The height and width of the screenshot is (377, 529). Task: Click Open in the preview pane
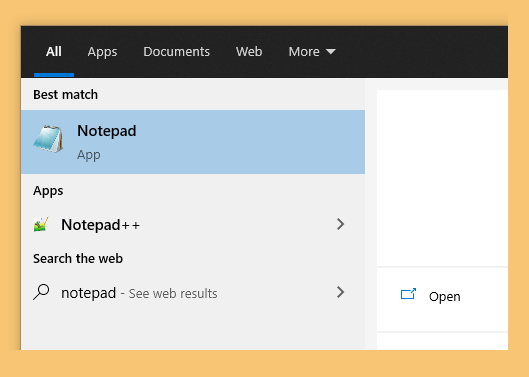pyautogui.click(x=444, y=297)
